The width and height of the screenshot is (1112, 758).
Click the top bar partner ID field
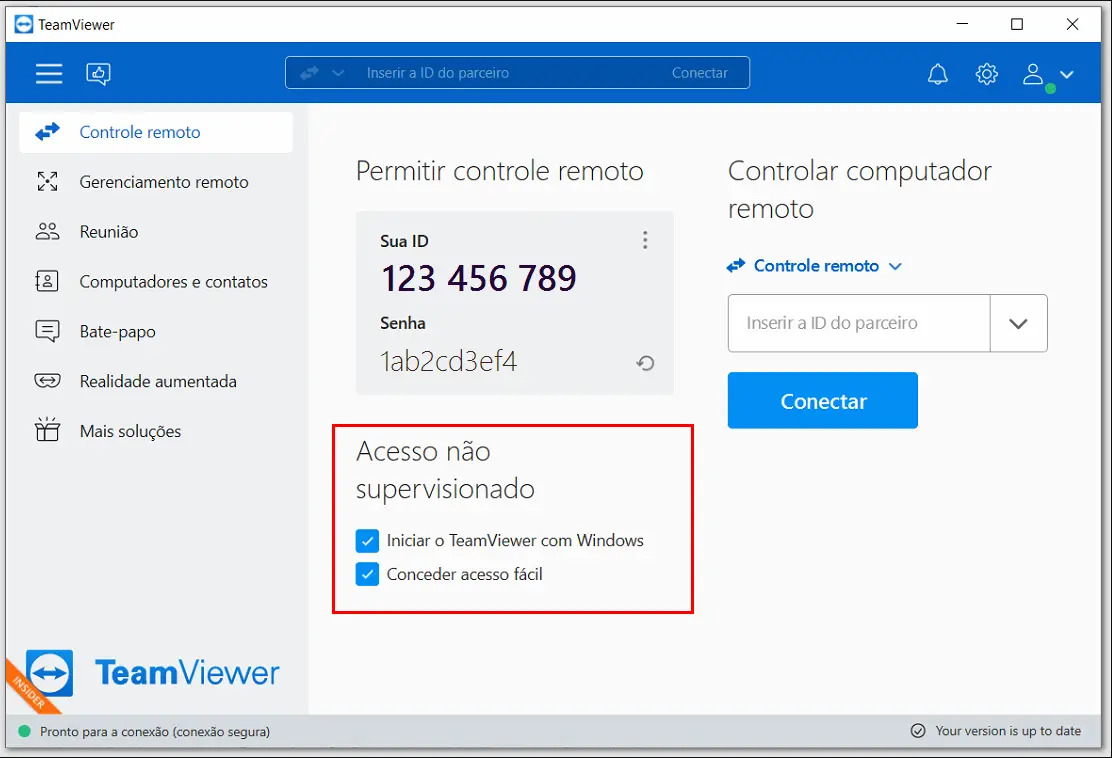point(438,73)
